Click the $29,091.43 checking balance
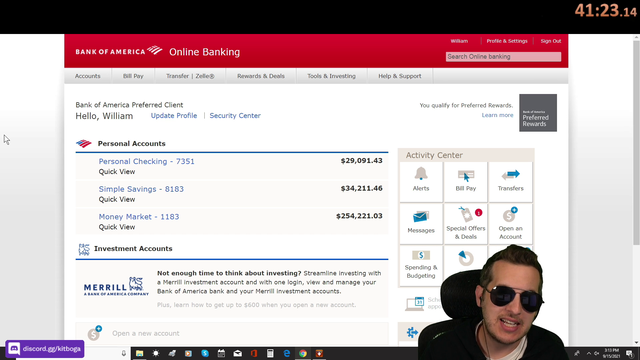This screenshot has height=360, width=640. (362, 160)
